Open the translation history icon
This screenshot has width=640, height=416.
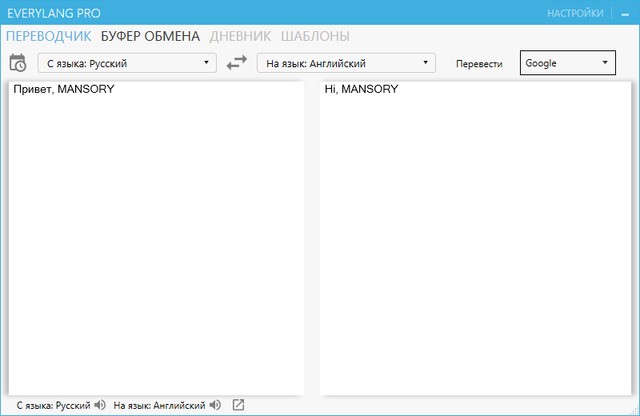(x=18, y=63)
